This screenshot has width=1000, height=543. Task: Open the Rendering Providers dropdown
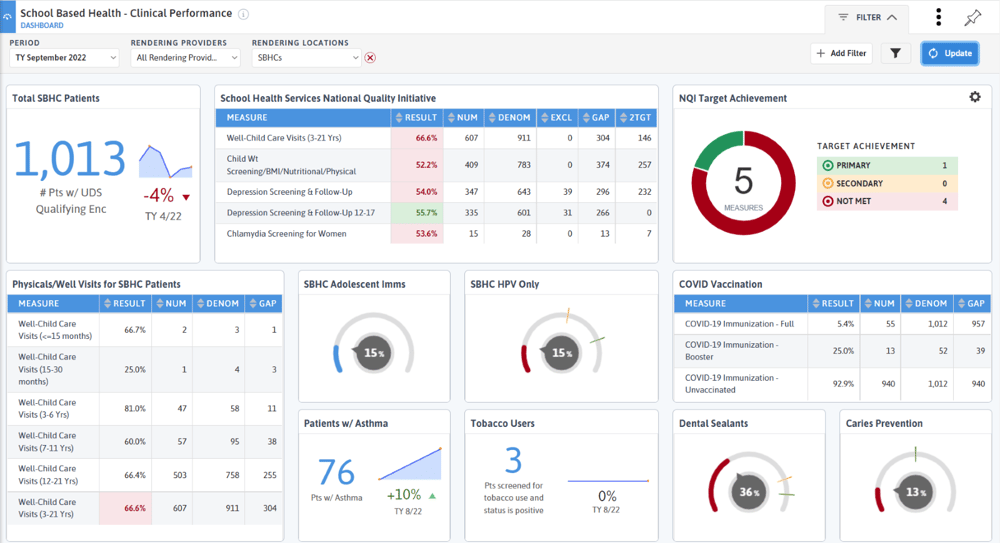[x=186, y=57]
